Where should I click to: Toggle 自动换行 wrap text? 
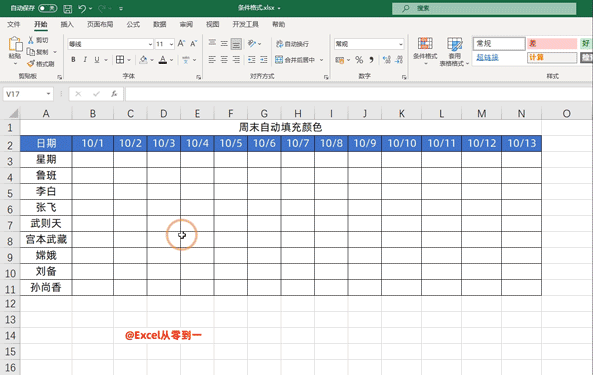pyautogui.click(x=292, y=44)
